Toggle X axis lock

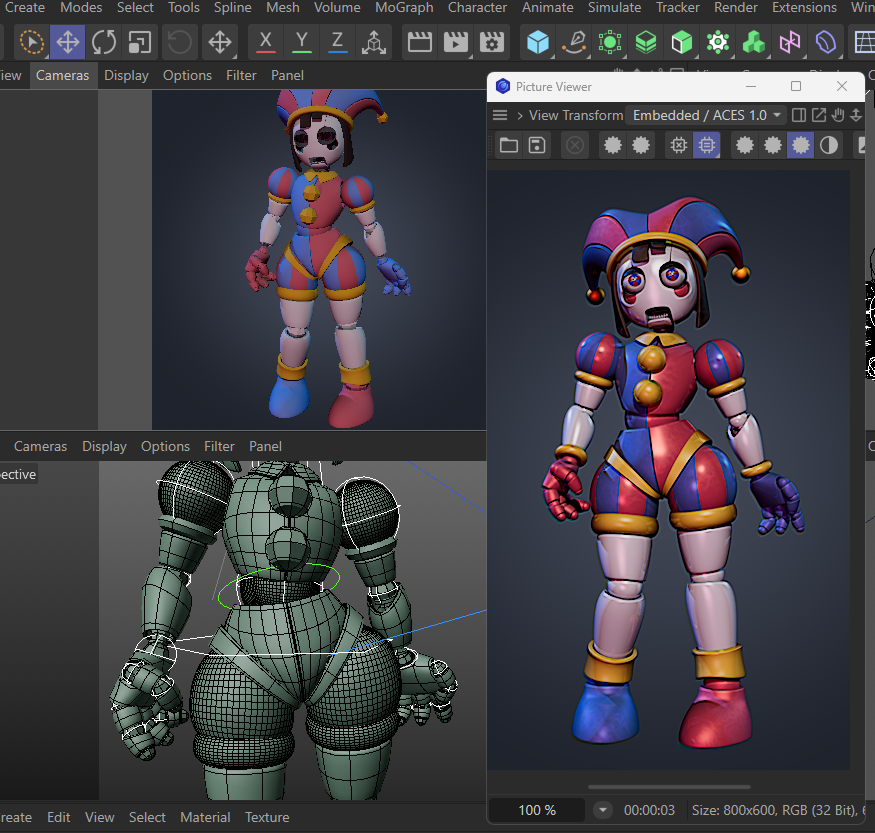(266, 42)
